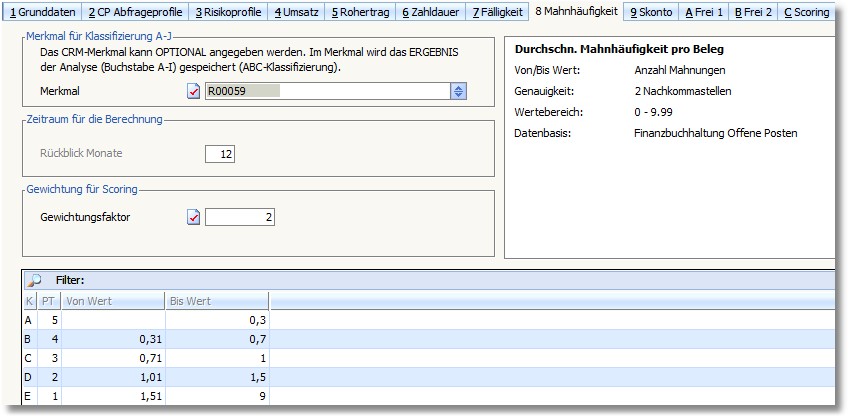Screen dimensions: 849x419
Task: Click the filter magnifier icon
Action: click(x=34, y=280)
